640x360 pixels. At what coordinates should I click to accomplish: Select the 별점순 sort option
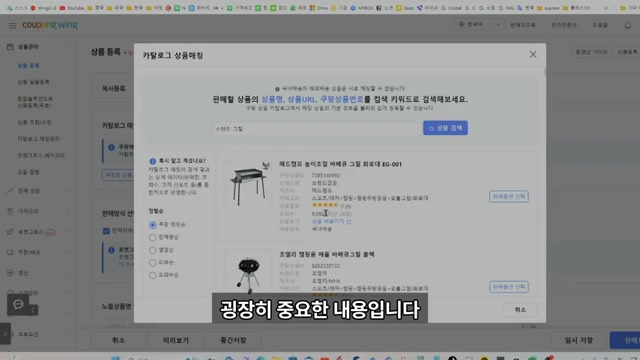pyautogui.click(x=153, y=250)
